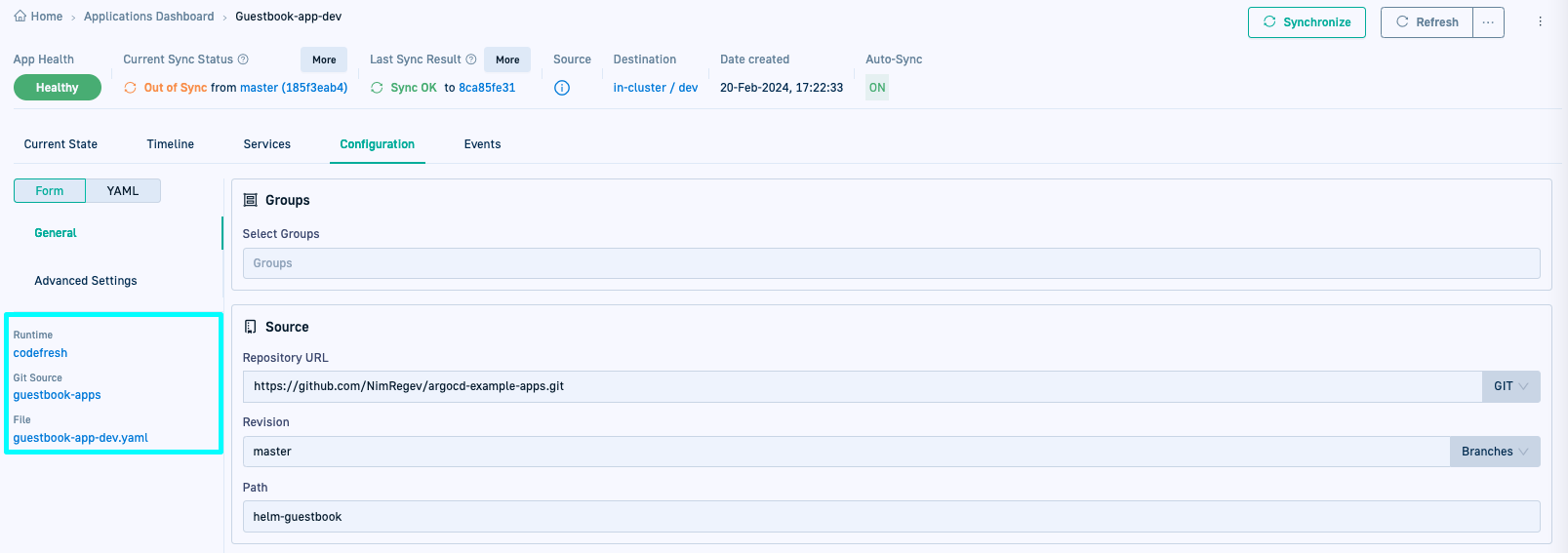This screenshot has width=1568, height=553.
Task: Click the Out of Sync status icon
Action: point(130,88)
